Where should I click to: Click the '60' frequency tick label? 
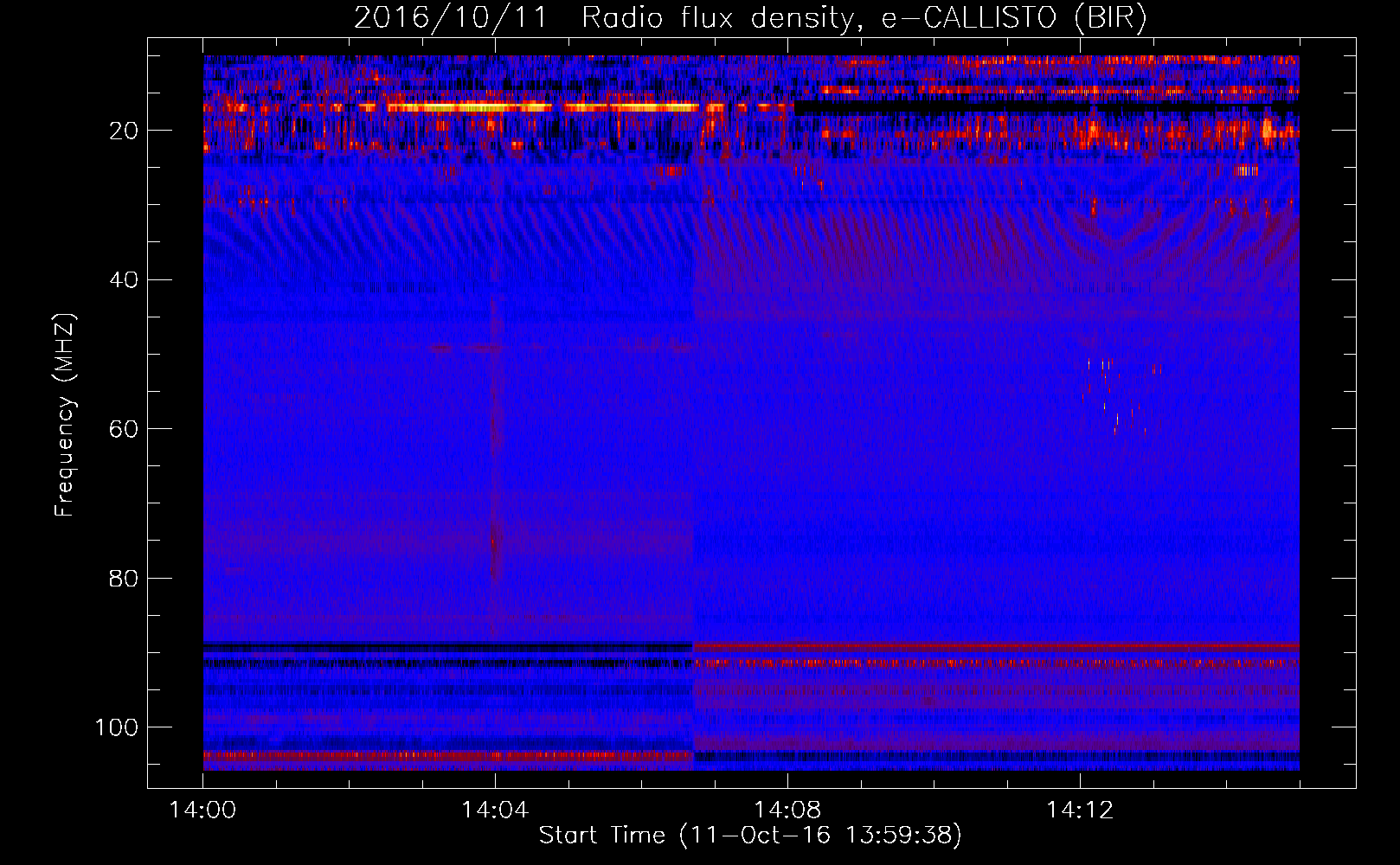(124, 430)
